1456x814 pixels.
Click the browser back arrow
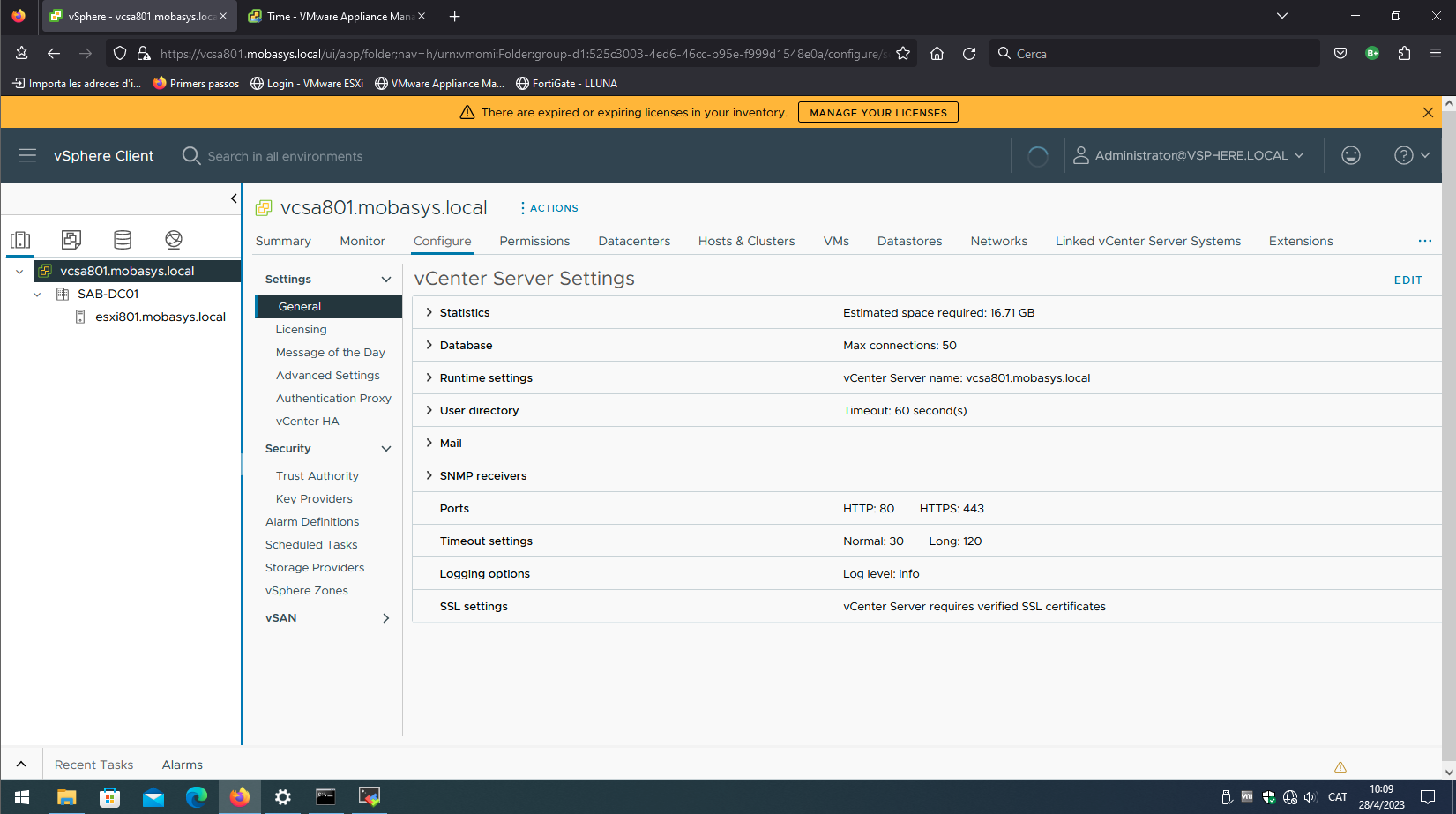pyautogui.click(x=54, y=54)
